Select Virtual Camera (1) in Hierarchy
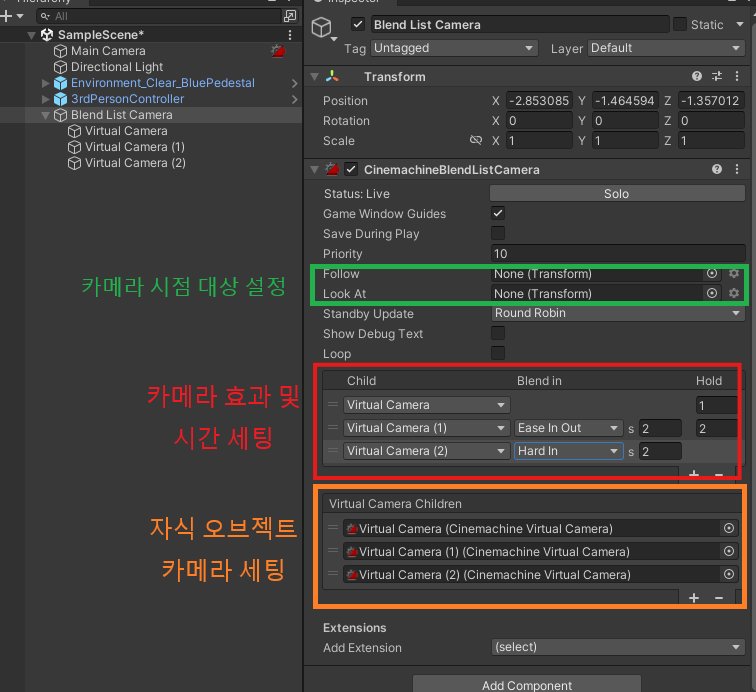The width and height of the screenshot is (756, 692). pyautogui.click(x=135, y=147)
